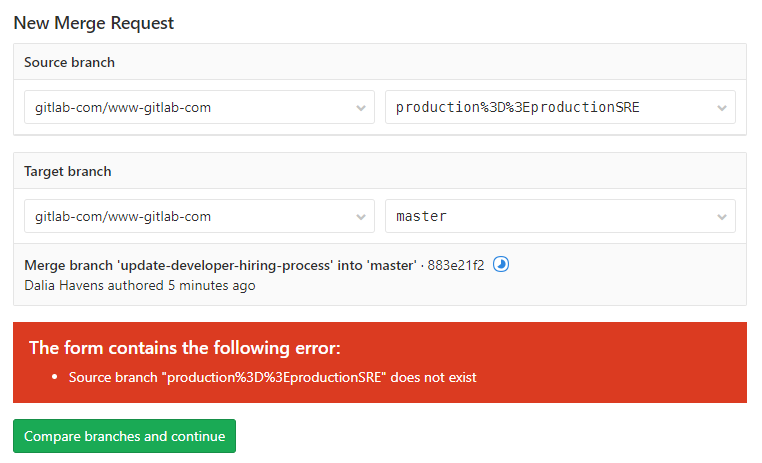Click the '5 minutes ago' timestamp
Viewport: 762px width, 463px height.
coord(211,286)
